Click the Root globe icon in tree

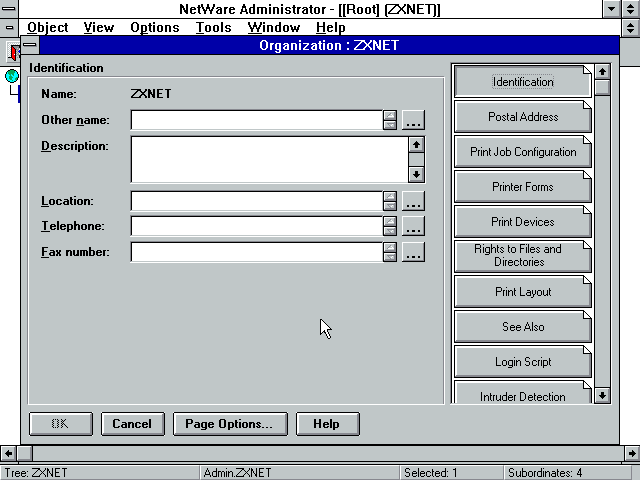pyautogui.click(x=12, y=76)
